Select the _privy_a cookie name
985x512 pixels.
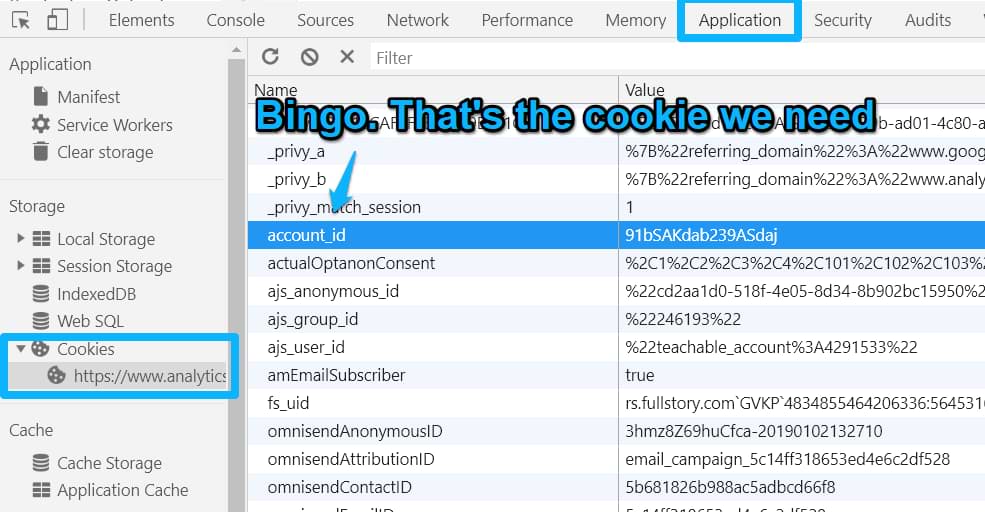tap(296, 151)
